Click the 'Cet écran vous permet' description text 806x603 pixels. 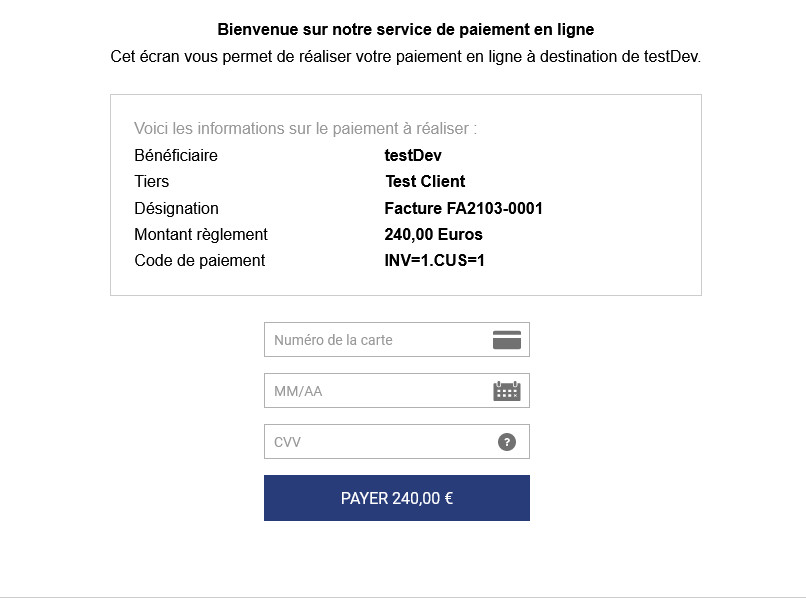405,56
